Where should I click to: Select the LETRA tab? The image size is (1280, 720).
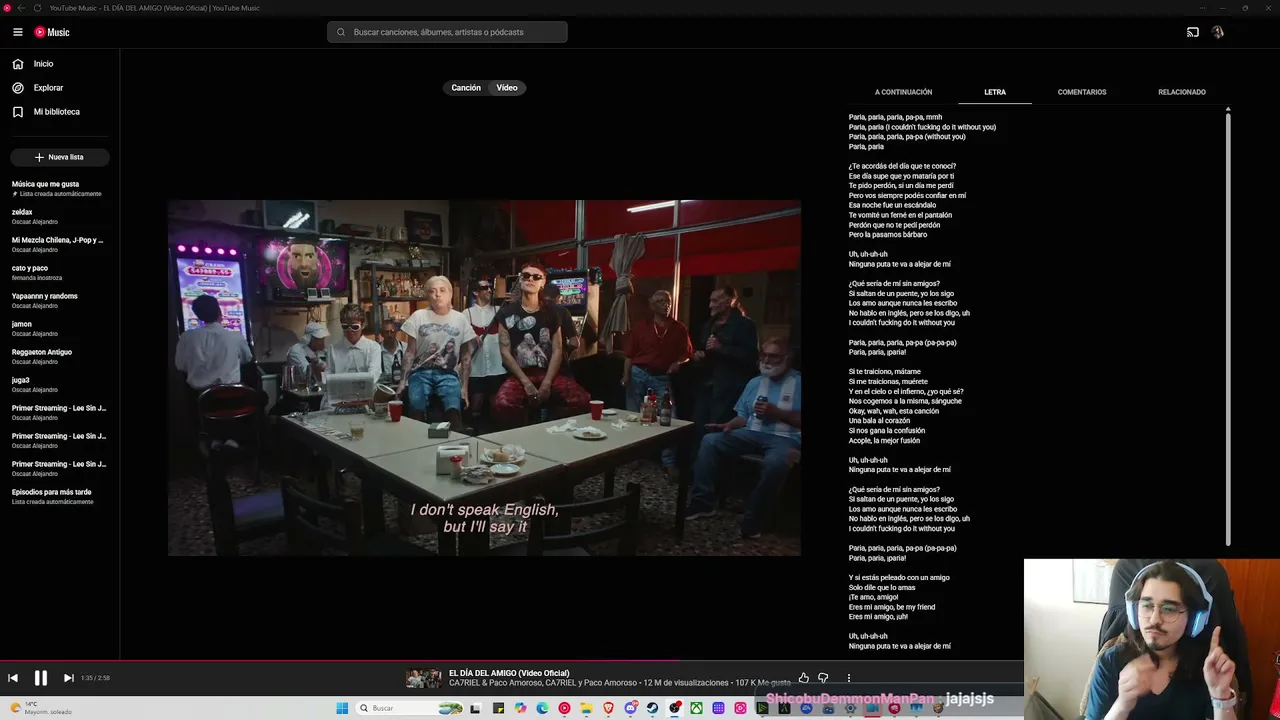tap(995, 92)
